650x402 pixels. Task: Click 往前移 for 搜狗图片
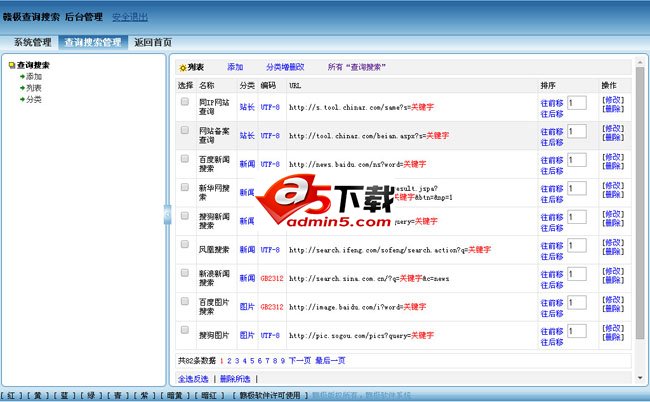(x=552, y=332)
